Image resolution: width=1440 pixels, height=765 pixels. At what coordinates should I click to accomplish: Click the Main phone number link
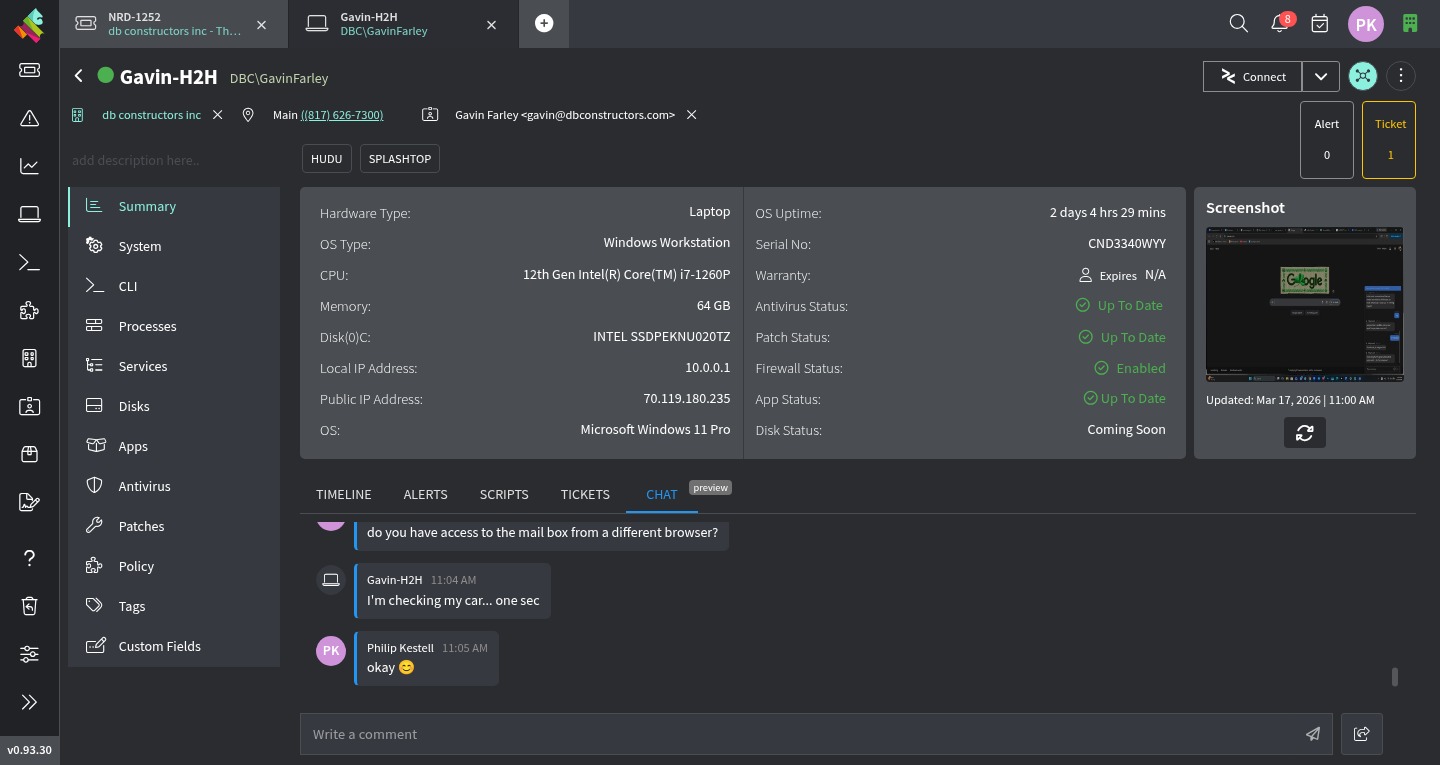tap(341, 115)
